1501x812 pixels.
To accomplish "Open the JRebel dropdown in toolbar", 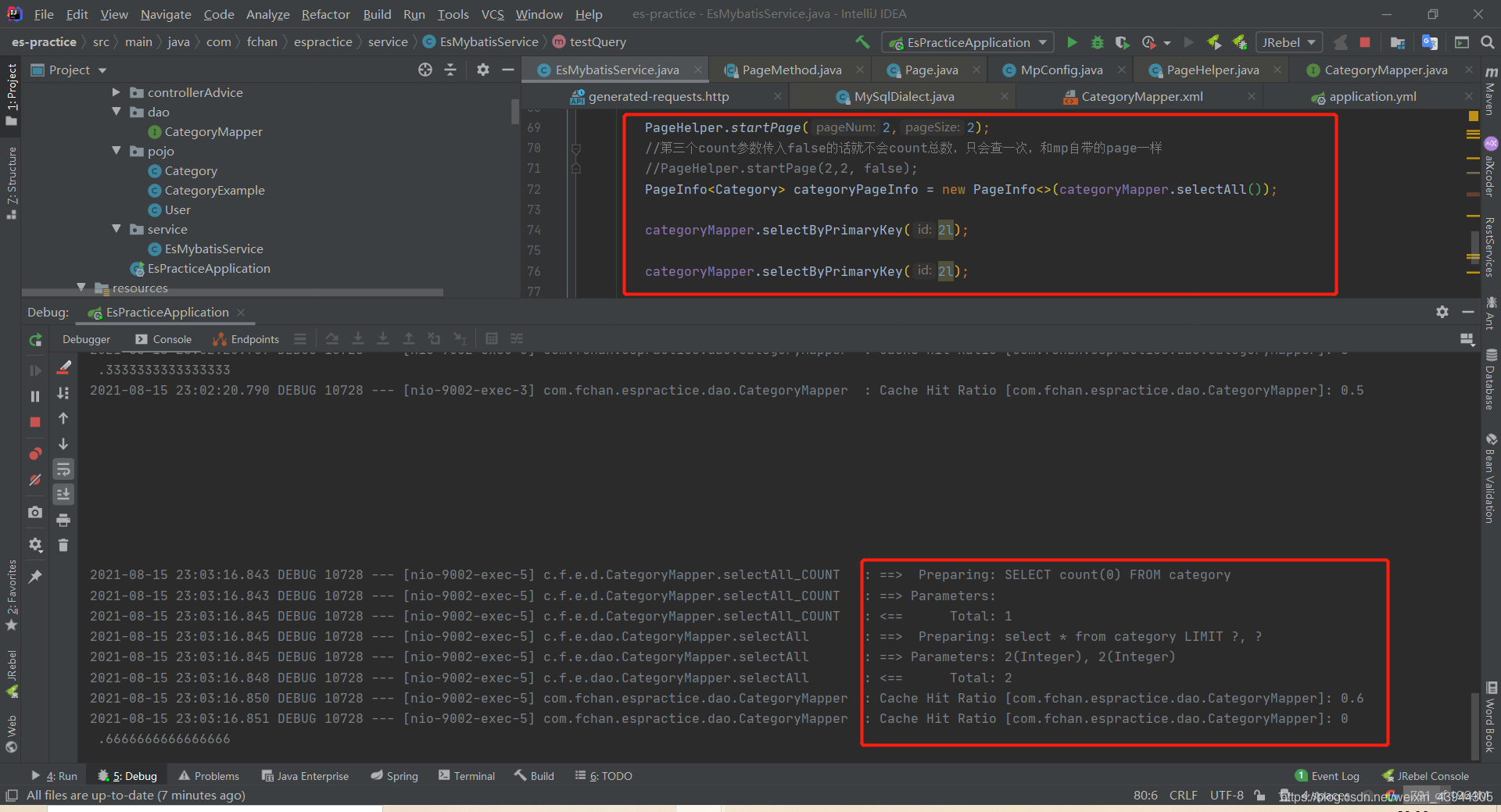I will [1288, 42].
